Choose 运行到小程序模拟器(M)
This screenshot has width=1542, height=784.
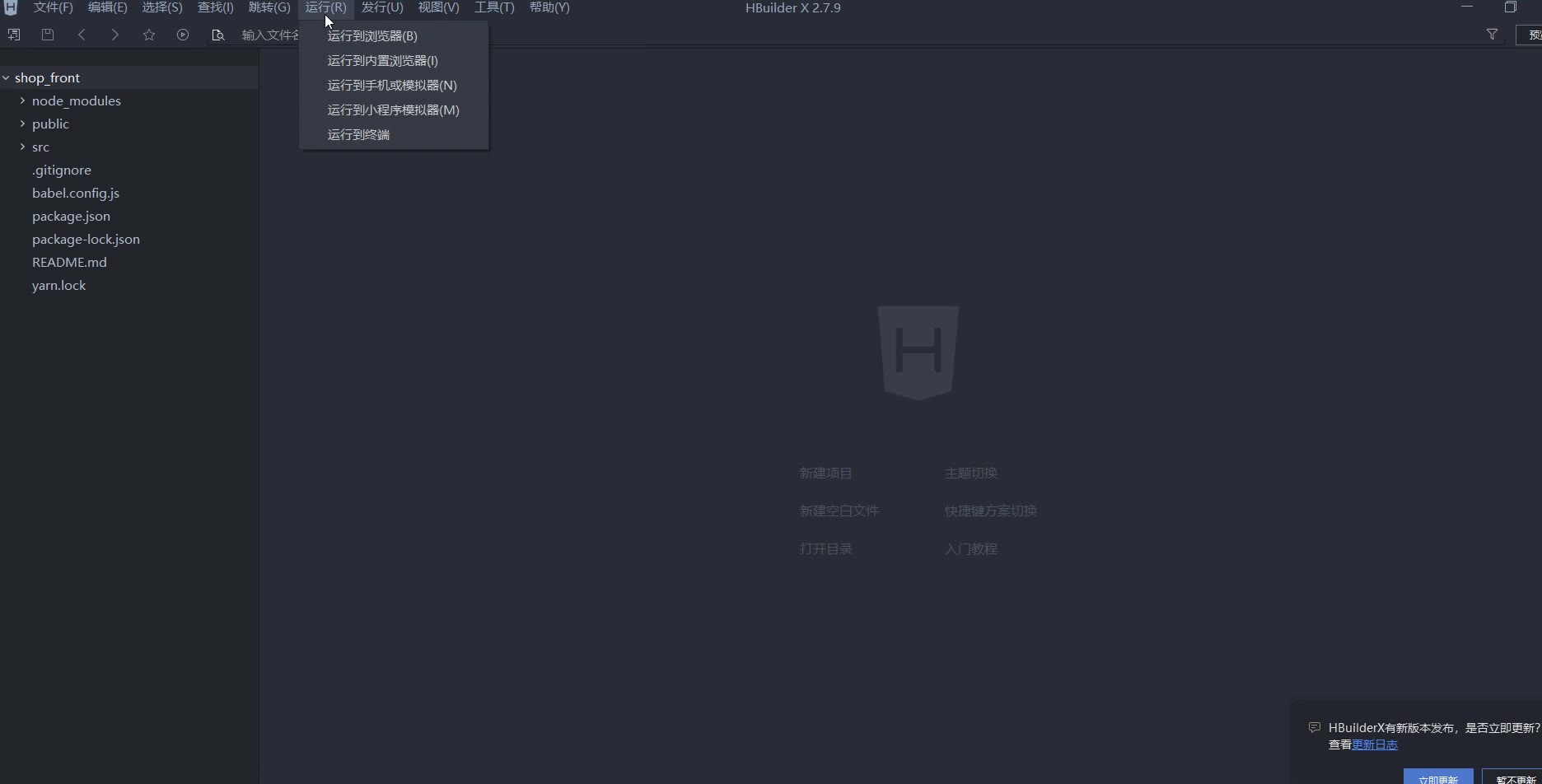pyautogui.click(x=394, y=110)
